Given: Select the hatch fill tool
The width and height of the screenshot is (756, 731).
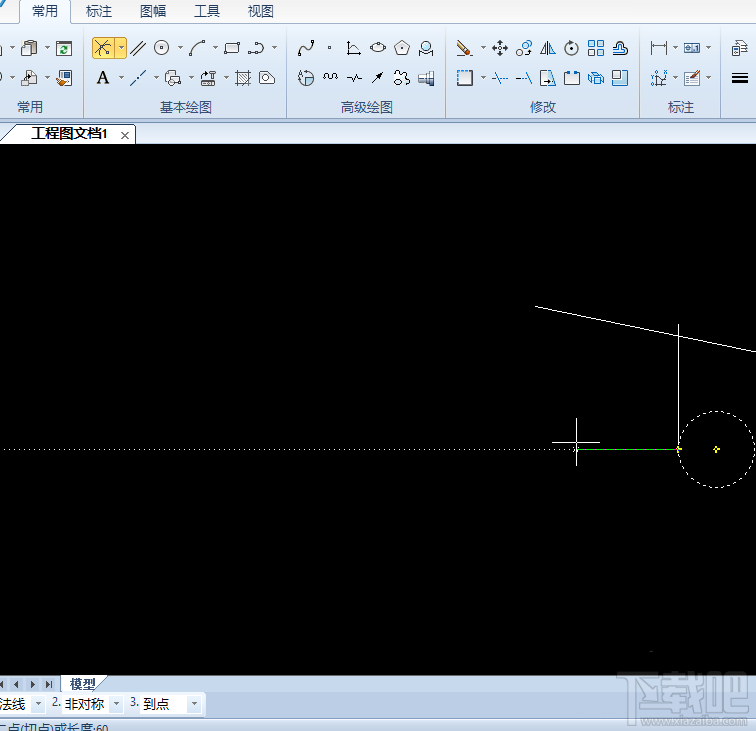Looking at the screenshot, I should coord(243,78).
